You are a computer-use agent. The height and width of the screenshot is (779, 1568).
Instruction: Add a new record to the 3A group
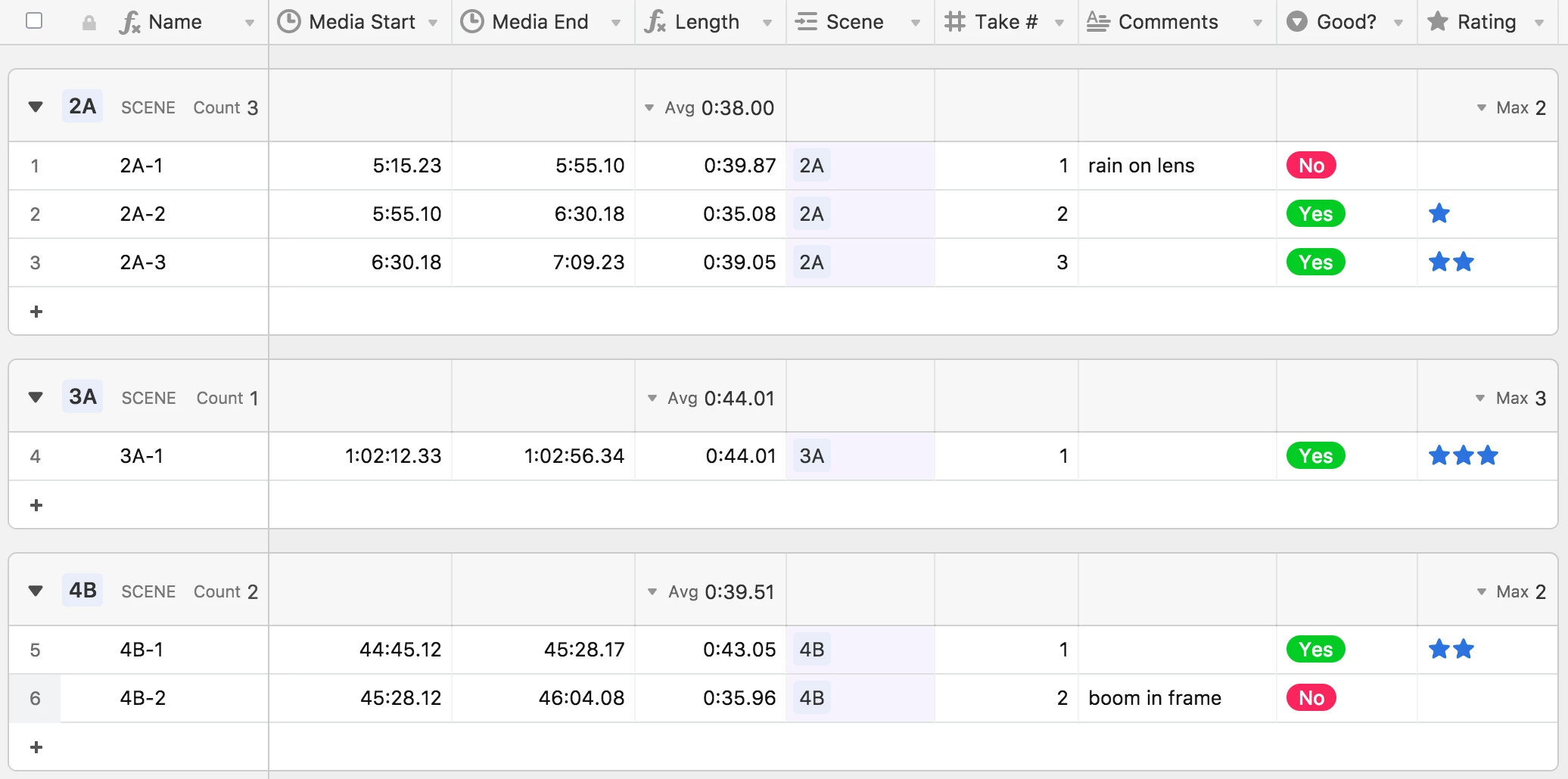tap(36, 505)
